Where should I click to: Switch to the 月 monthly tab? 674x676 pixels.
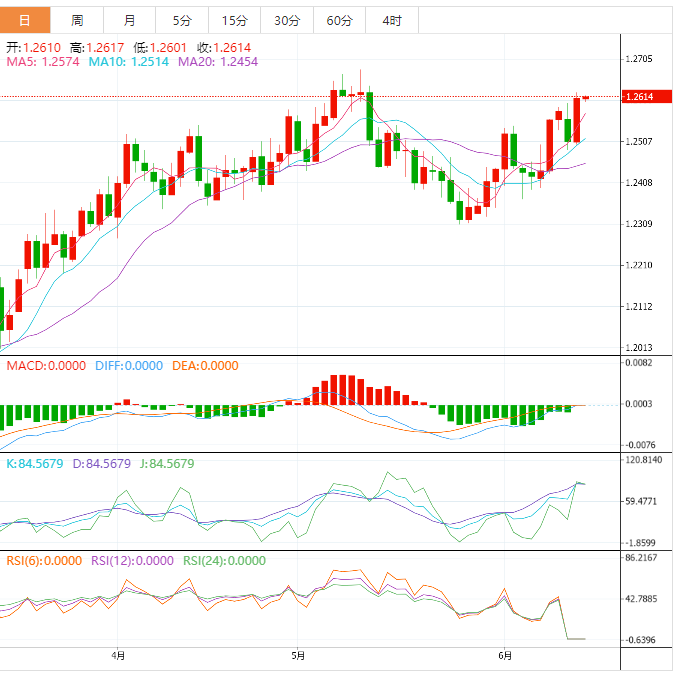coord(130,20)
